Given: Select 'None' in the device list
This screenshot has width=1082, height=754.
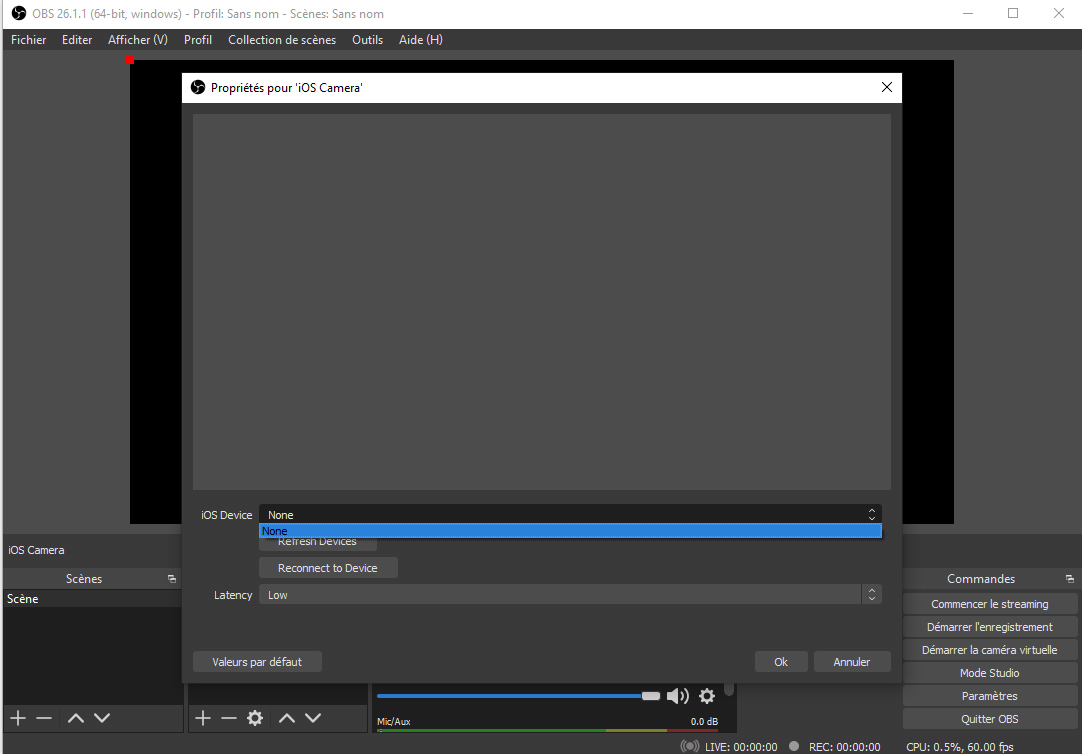Looking at the screenshot, I should click(x=570, y=531).
